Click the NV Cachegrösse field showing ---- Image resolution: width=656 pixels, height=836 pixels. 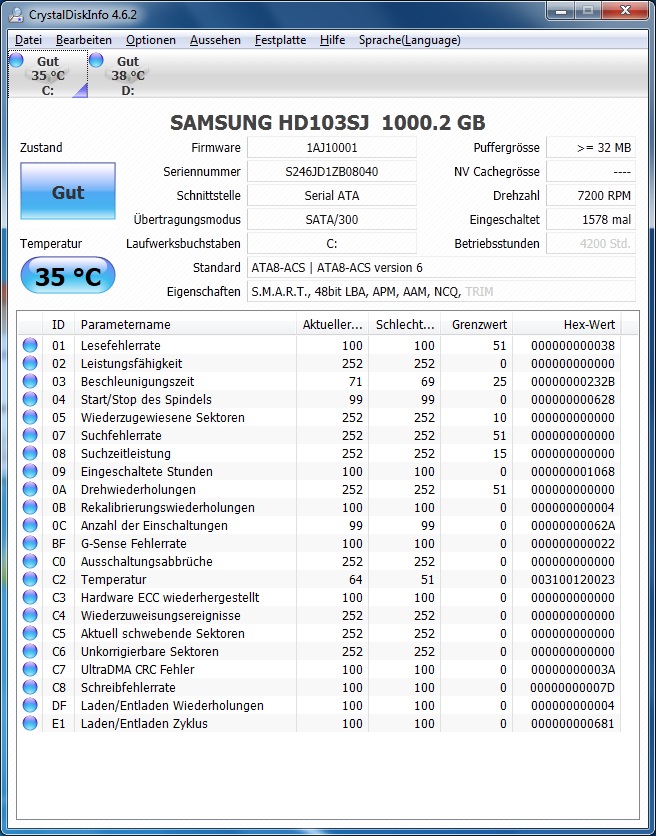[591, 172]
